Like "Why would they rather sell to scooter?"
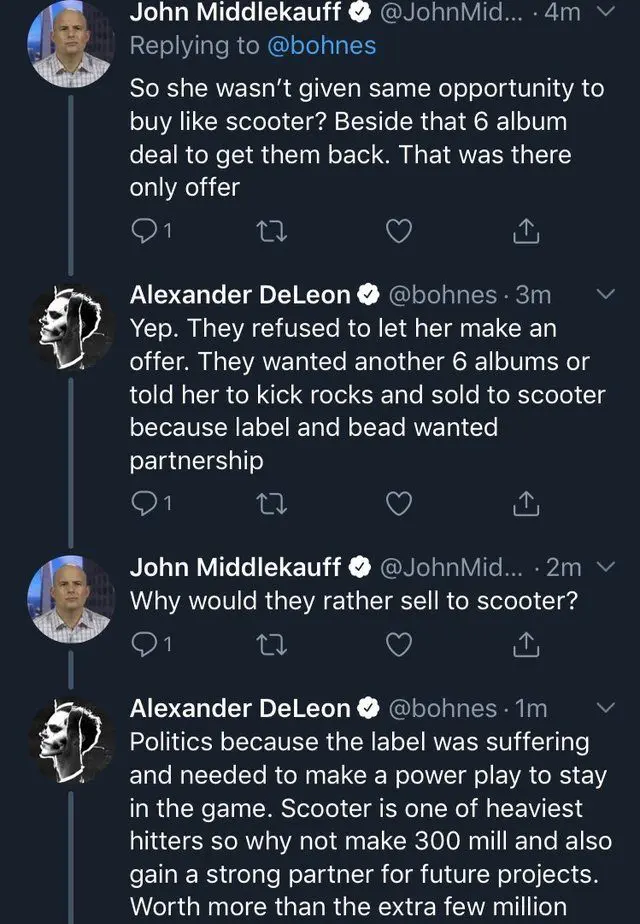640x924 pixels. [x=398, y=645]
